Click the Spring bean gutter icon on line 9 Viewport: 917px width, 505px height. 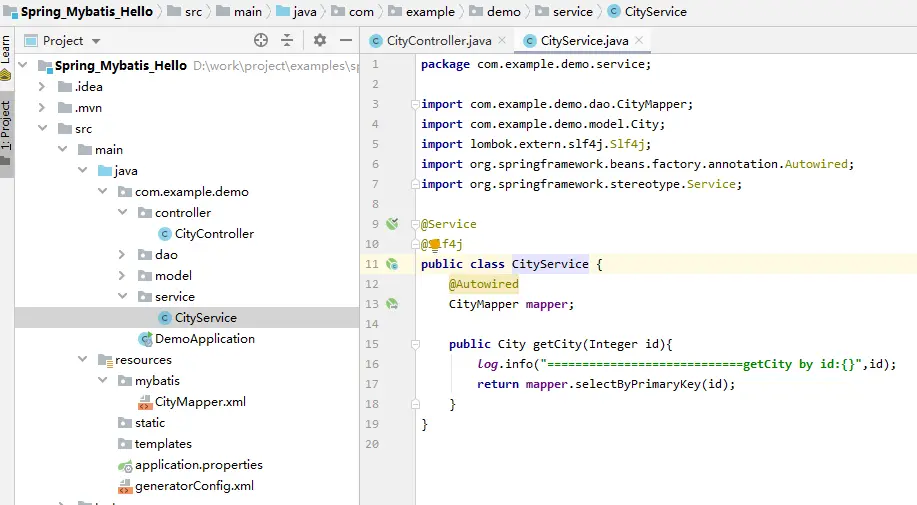coord(392,223)
